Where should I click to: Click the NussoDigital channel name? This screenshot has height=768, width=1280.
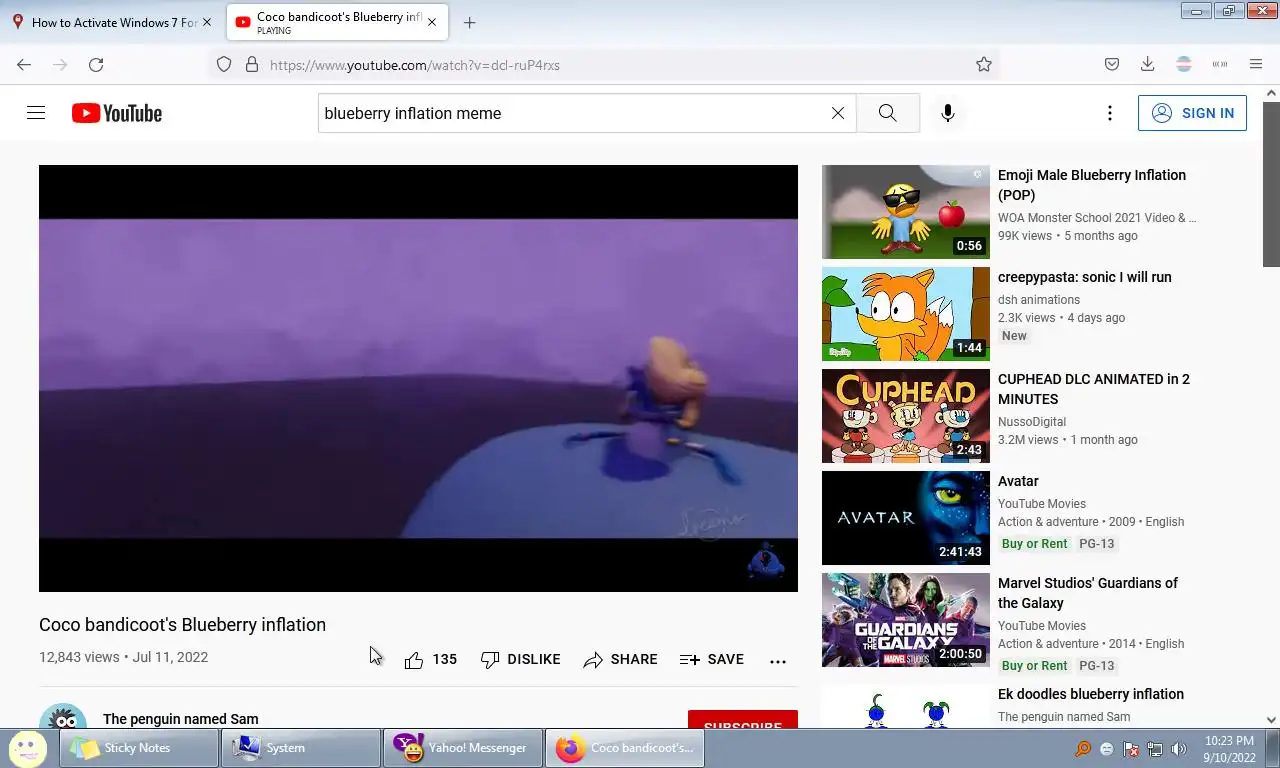tap(1032, 421)
